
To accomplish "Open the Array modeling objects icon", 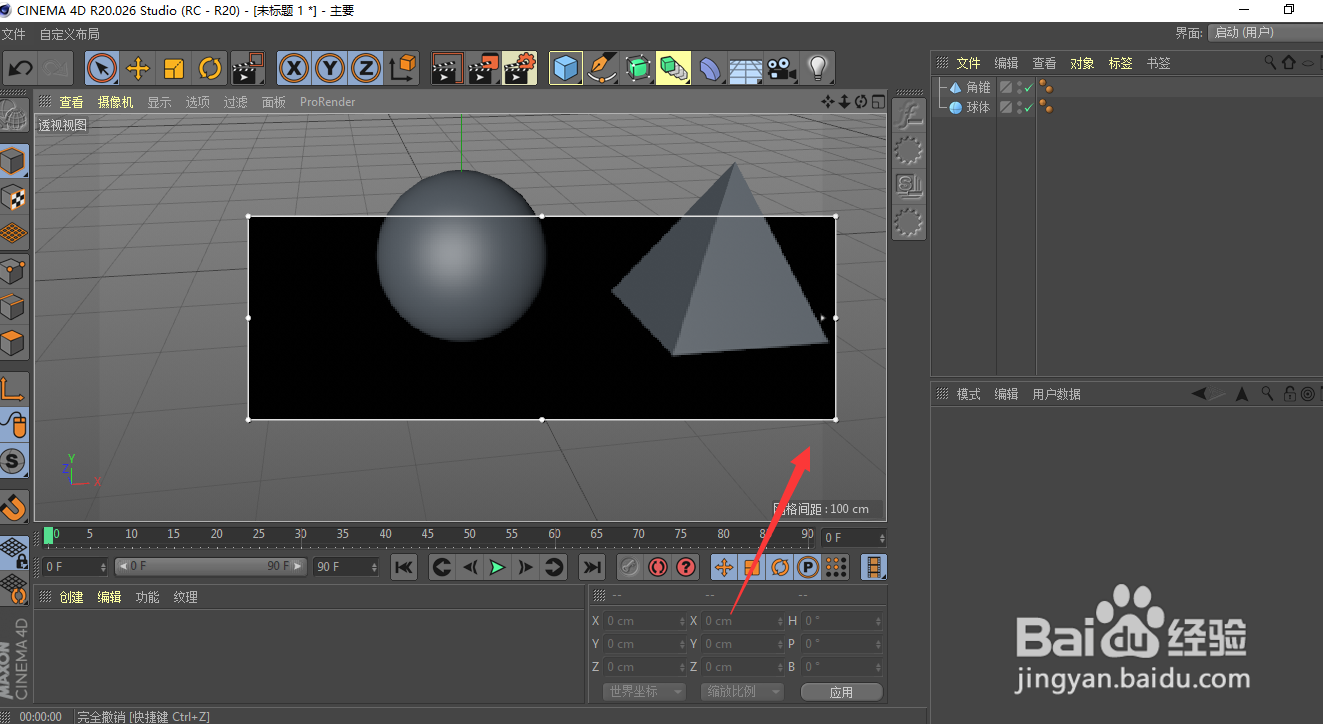I will pos(674,68).
